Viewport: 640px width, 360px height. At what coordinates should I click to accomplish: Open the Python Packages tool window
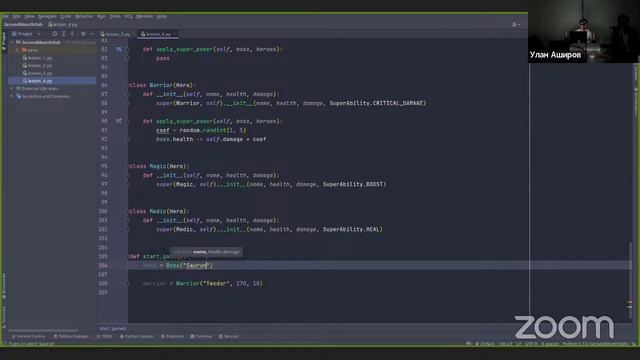pos(71,337)
